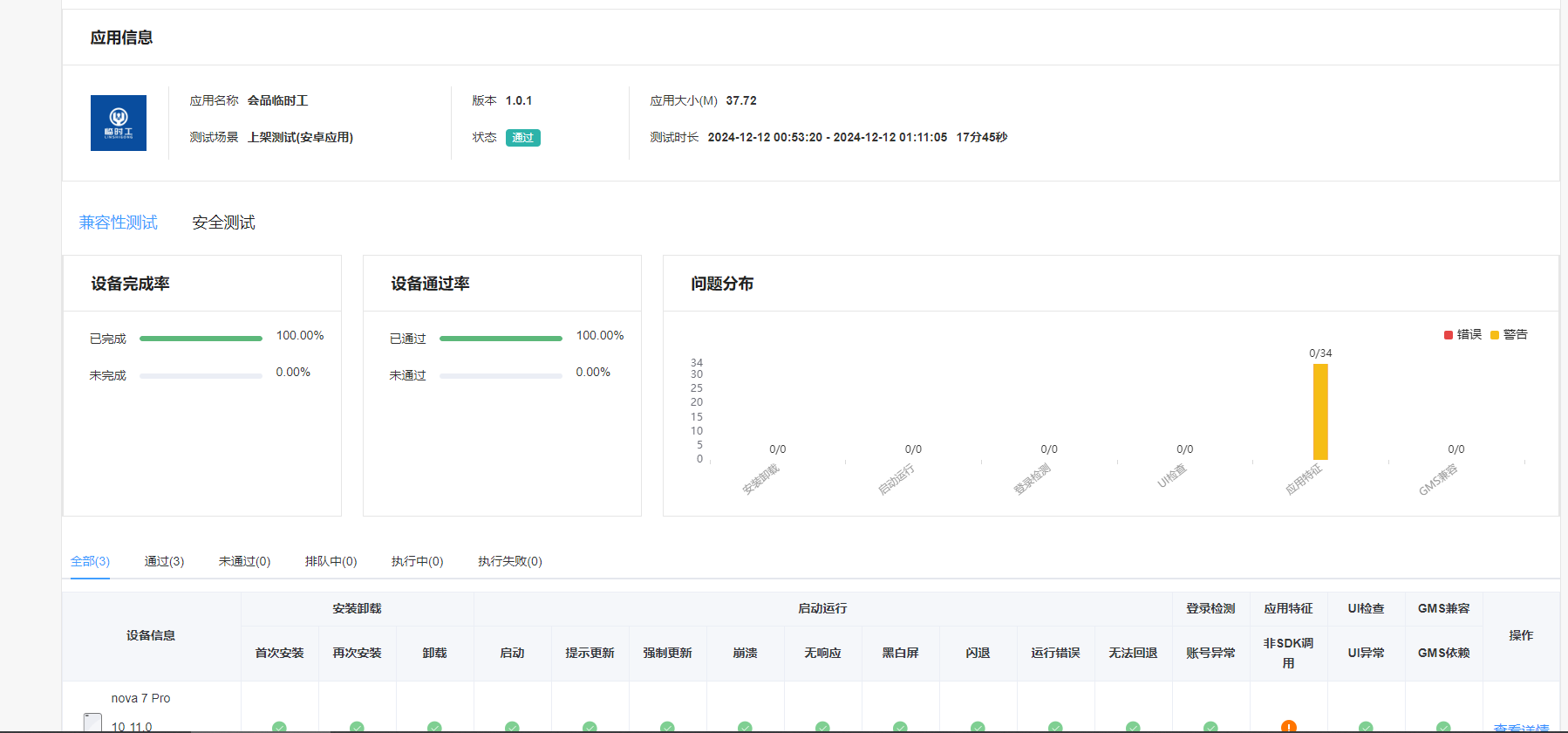Toggle the 警告 yellow legend entry
1568x733 pixels.
tap(1509, 334)
